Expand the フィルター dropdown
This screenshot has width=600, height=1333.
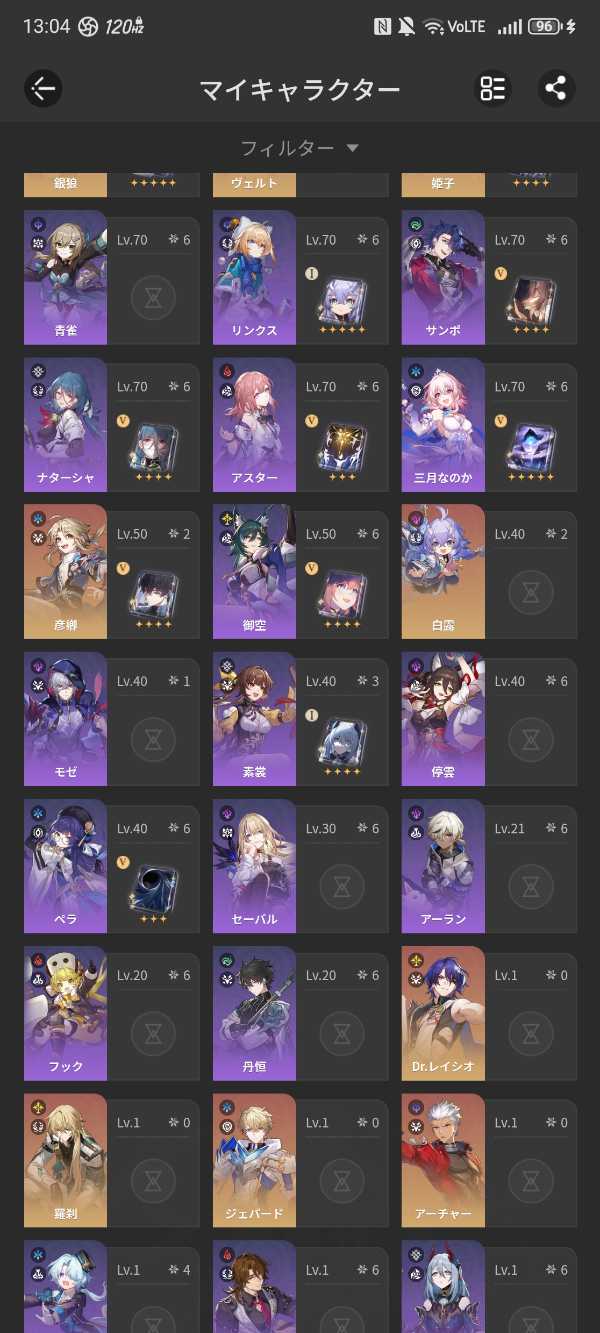(x=300, y=148)
